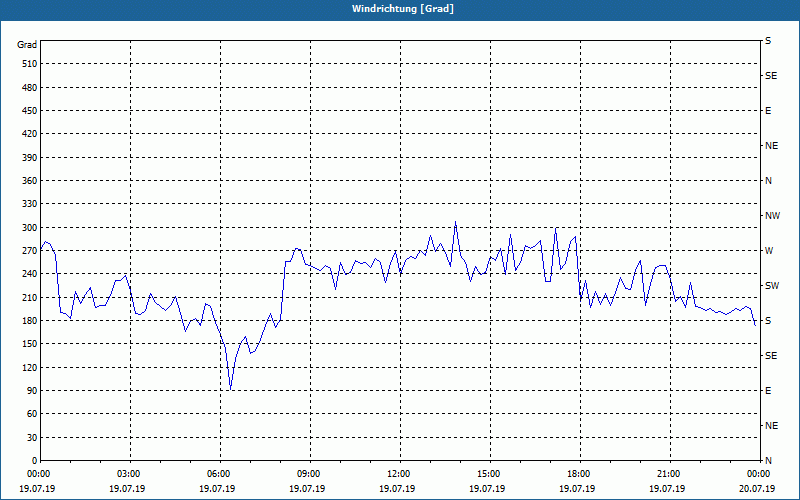
Task: Click the 180 y-axis value
Action: pyautogui.click(x=29, y=321)
